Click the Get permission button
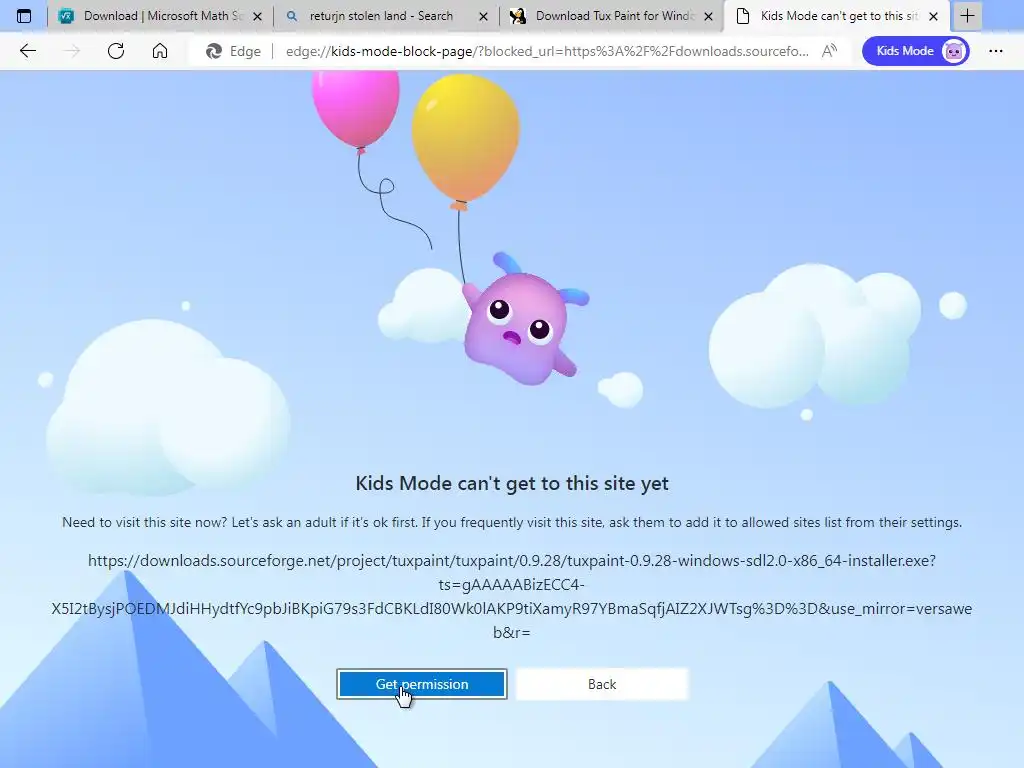 [x=422, y=684]
